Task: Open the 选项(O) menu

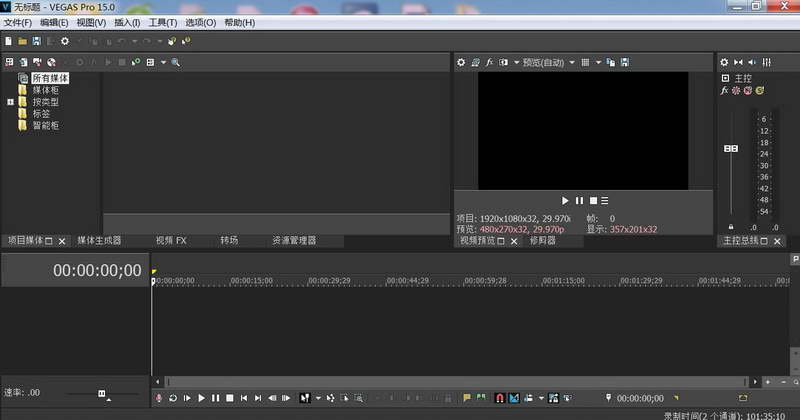Action: click(201, 23)
